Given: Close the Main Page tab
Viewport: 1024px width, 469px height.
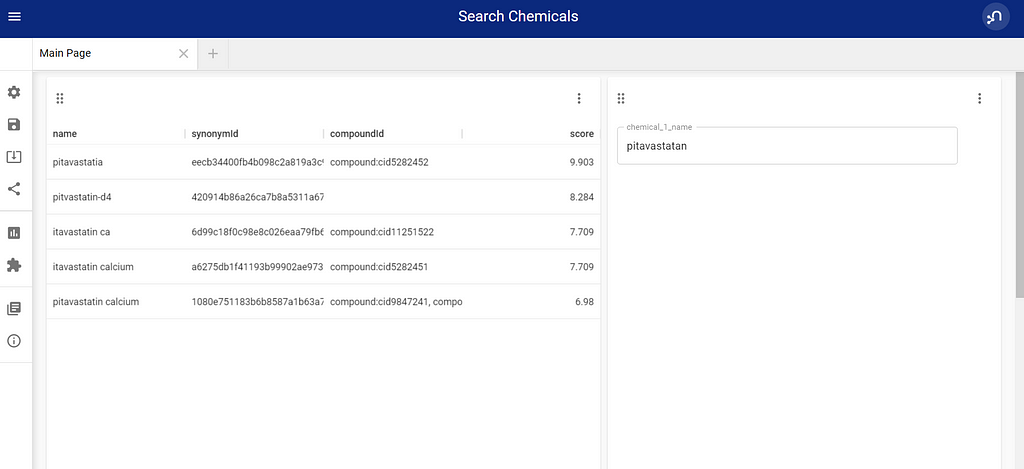Looking at the screenshot, I should [x=184, y=54].
